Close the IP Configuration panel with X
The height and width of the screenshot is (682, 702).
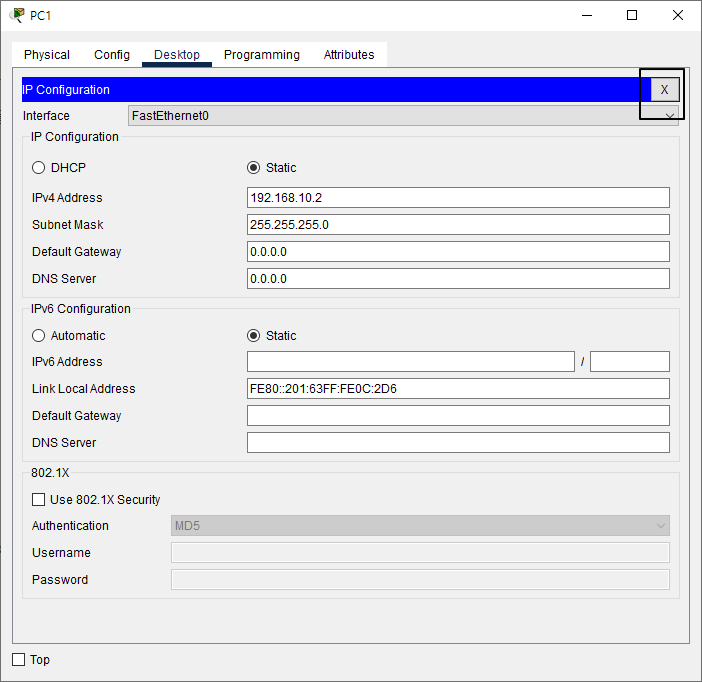(x=664, y=90)
